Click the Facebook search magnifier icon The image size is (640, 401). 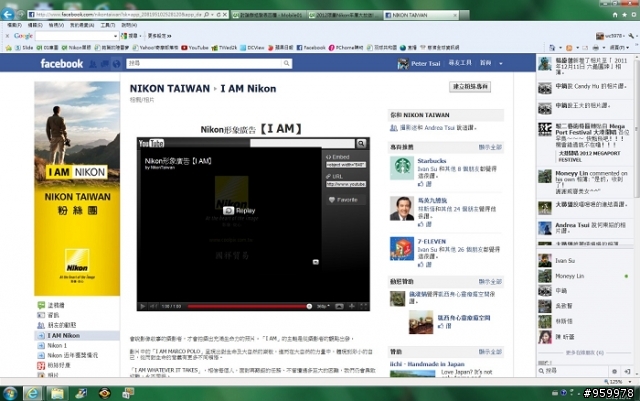coord(286,63)
